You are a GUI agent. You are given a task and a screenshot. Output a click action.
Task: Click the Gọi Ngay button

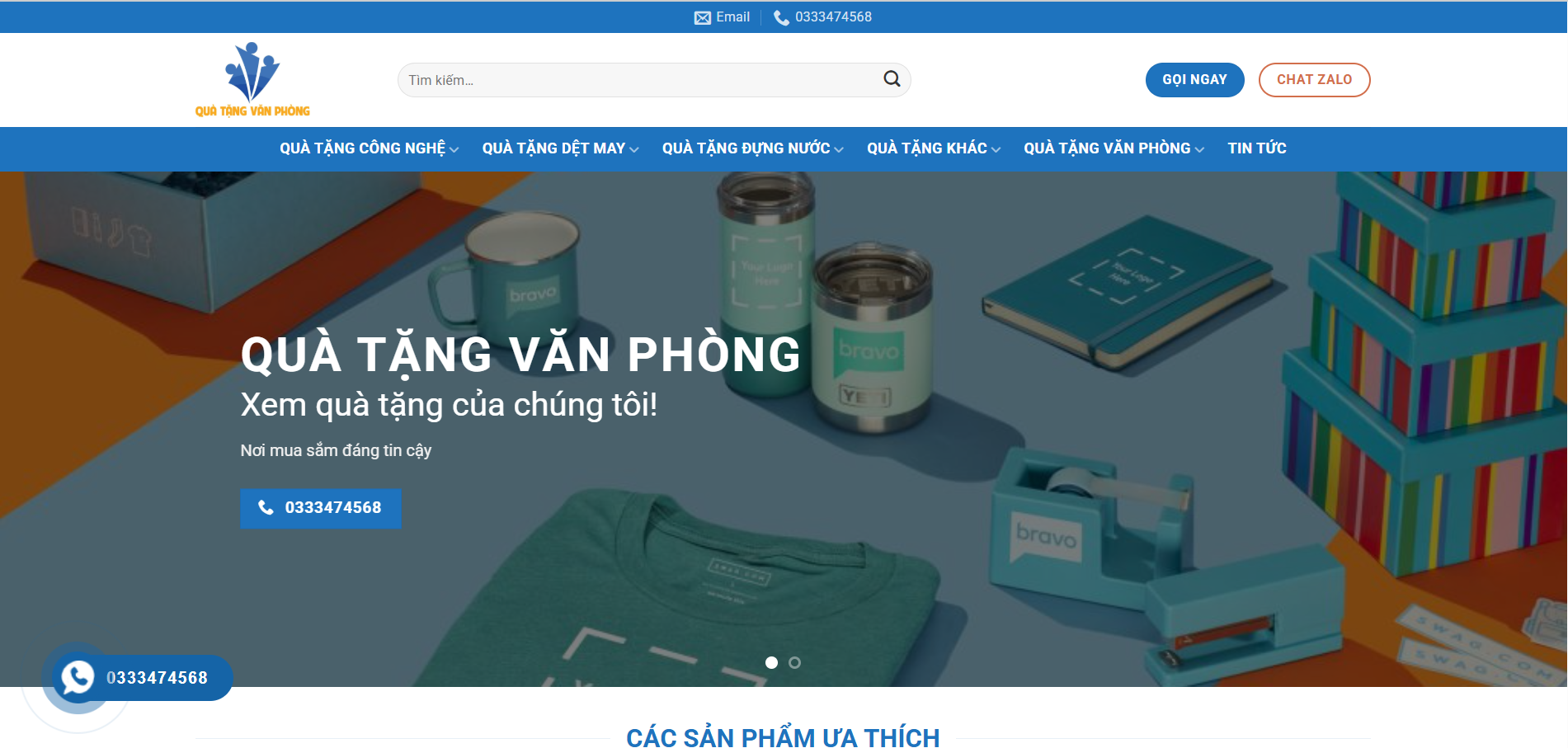(1194, 80)
